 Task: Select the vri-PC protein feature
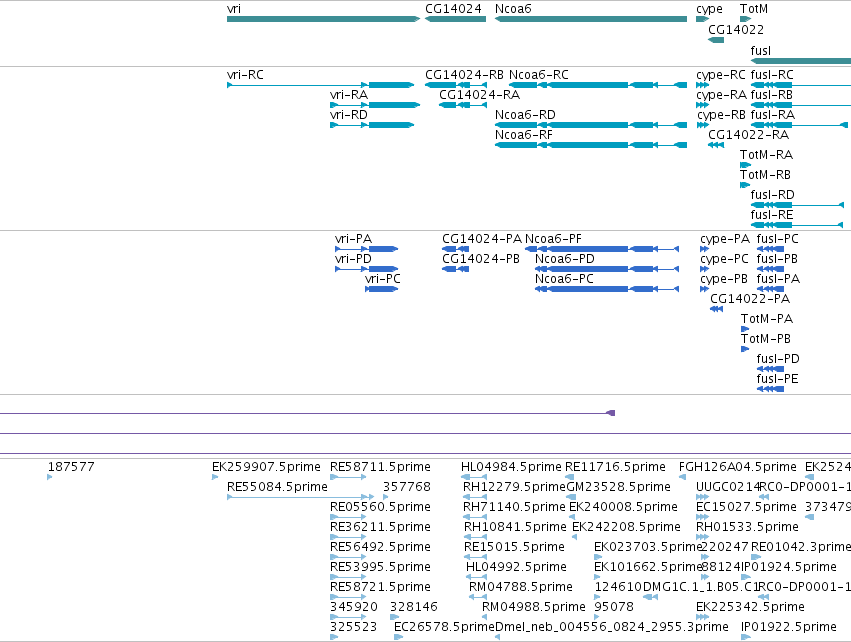[382, 289]
